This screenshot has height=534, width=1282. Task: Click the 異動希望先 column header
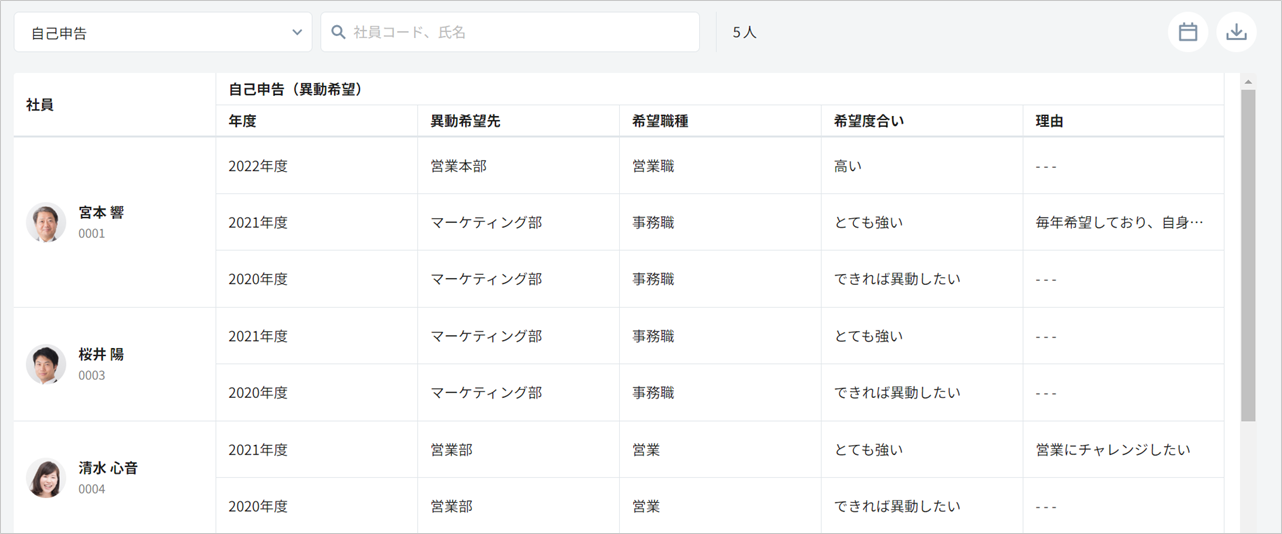(x=458, y=121)
